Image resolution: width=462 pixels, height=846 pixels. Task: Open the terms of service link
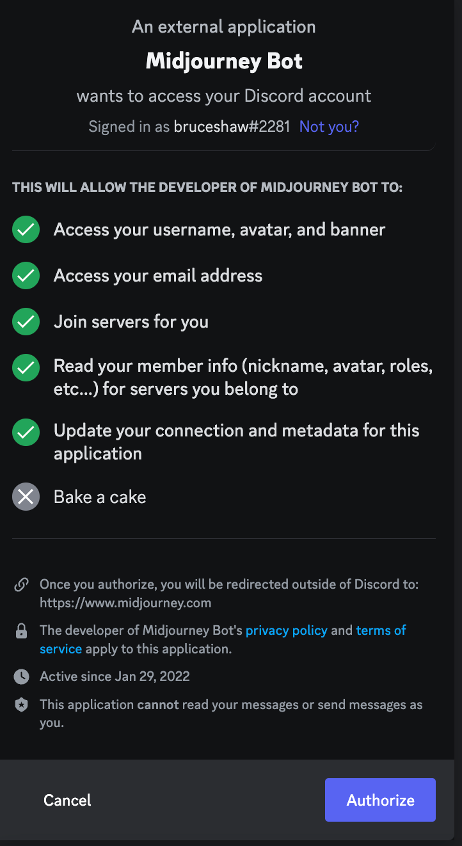223,639
